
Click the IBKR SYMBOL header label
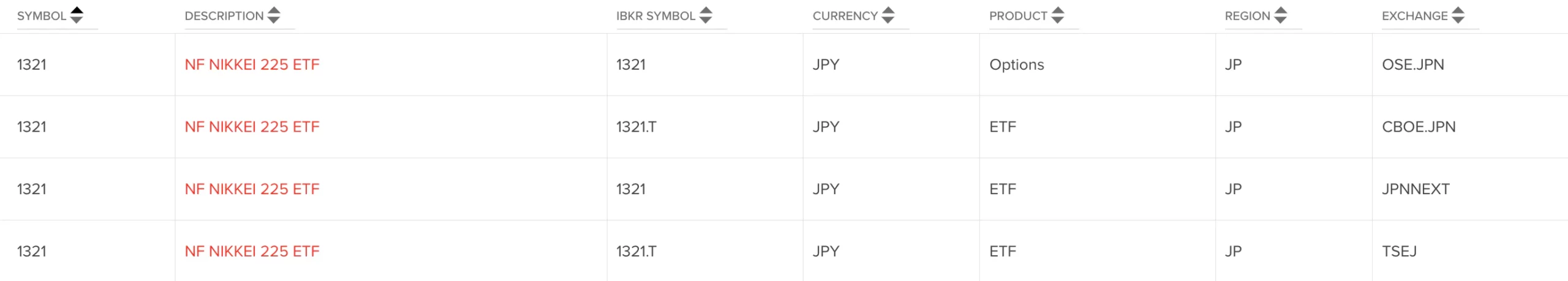pyautogui.click(x=656, y=16)
